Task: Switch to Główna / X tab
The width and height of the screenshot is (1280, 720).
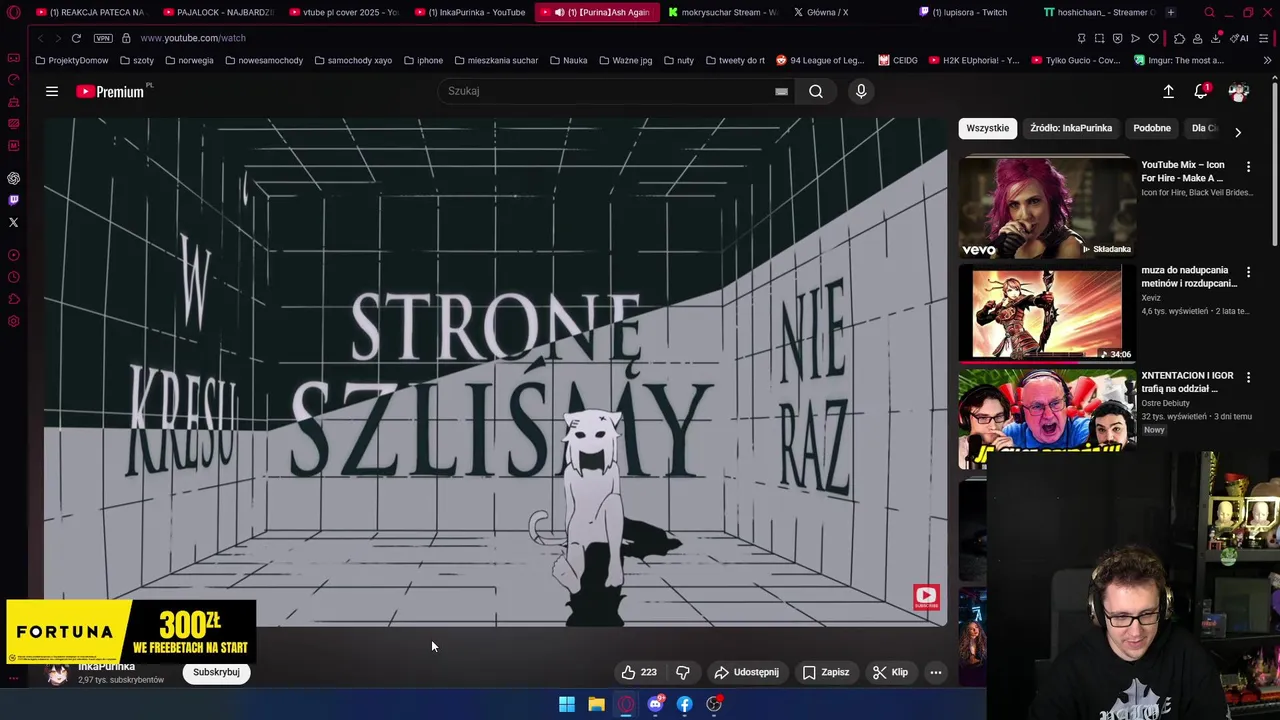Action: pos(847,12)
